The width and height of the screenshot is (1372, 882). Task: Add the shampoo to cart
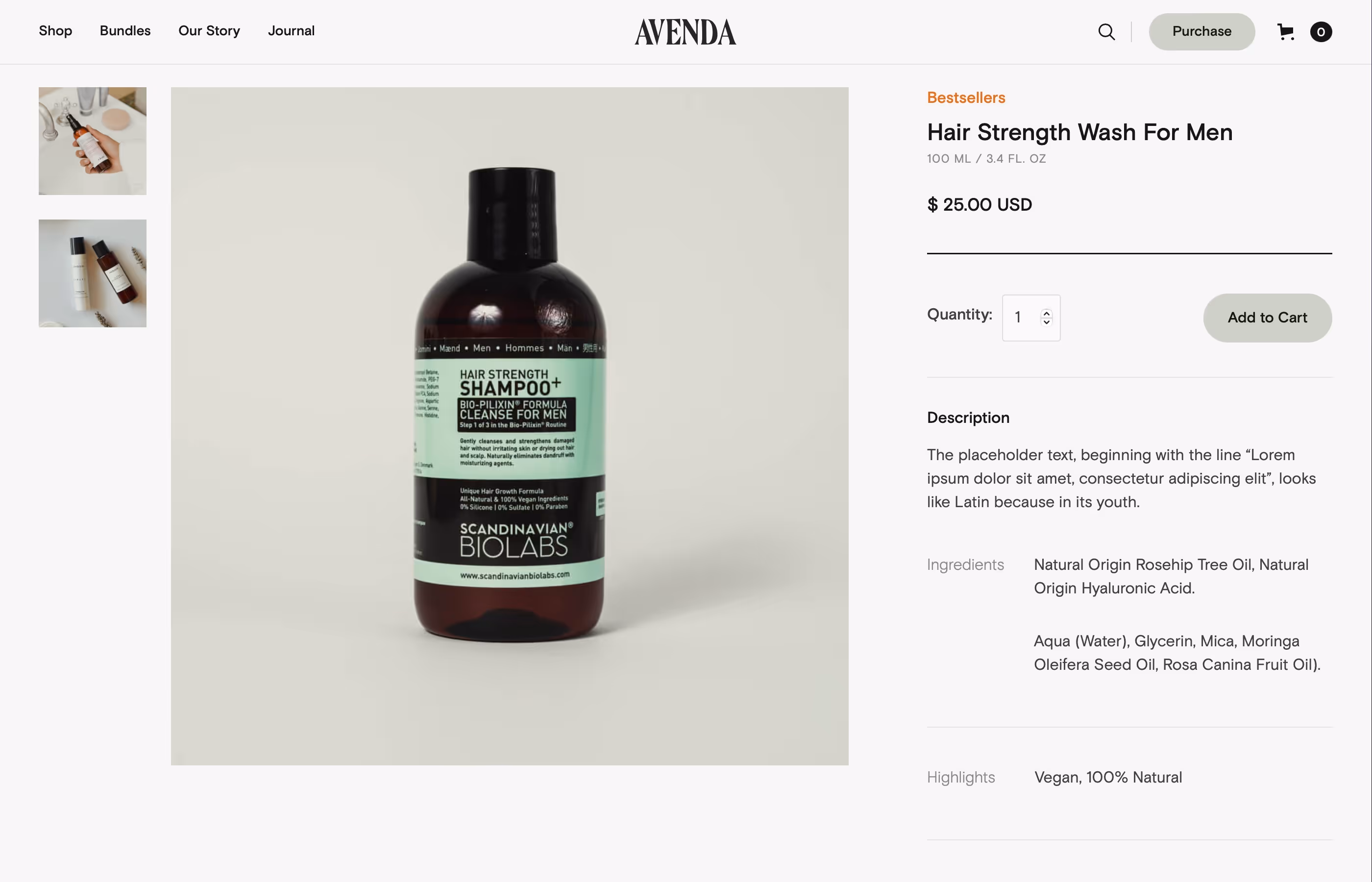point(1267,318)
